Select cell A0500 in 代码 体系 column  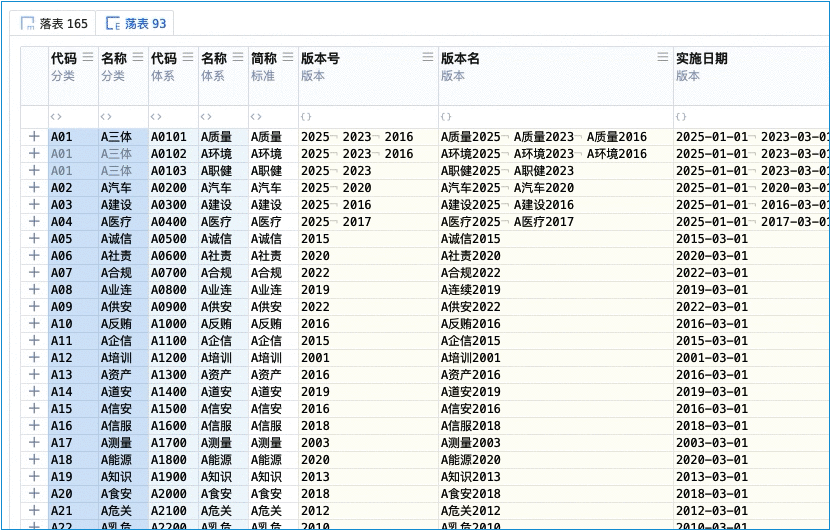click(169, 239)
